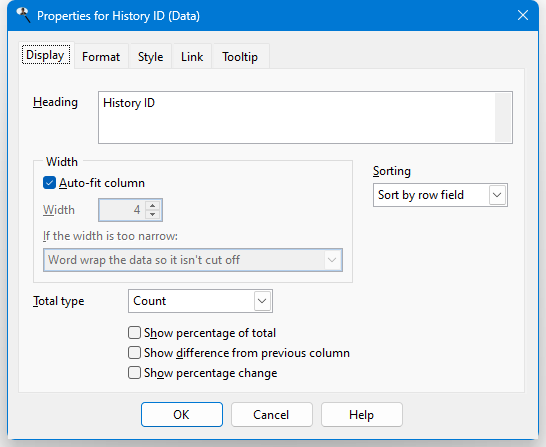Image resolution: width=546 pixels, height=447 pixels.
Task: Select the Display tab
Action: tap(46, 55)
